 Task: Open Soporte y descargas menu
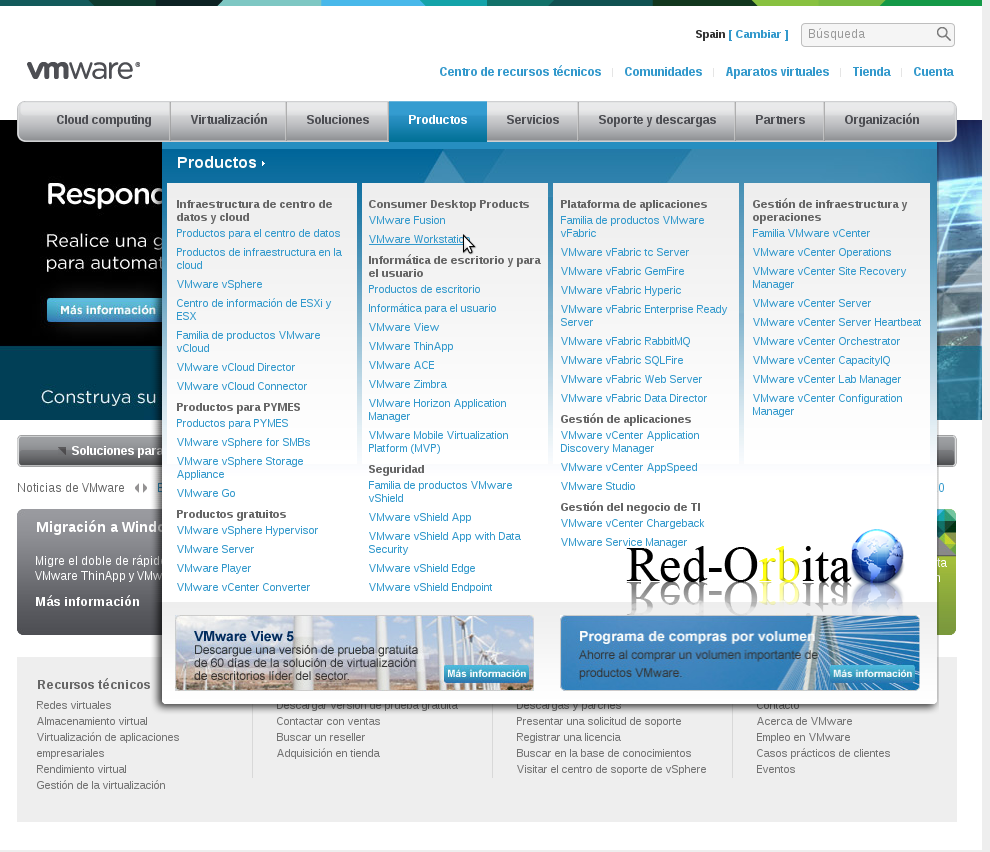657,120
